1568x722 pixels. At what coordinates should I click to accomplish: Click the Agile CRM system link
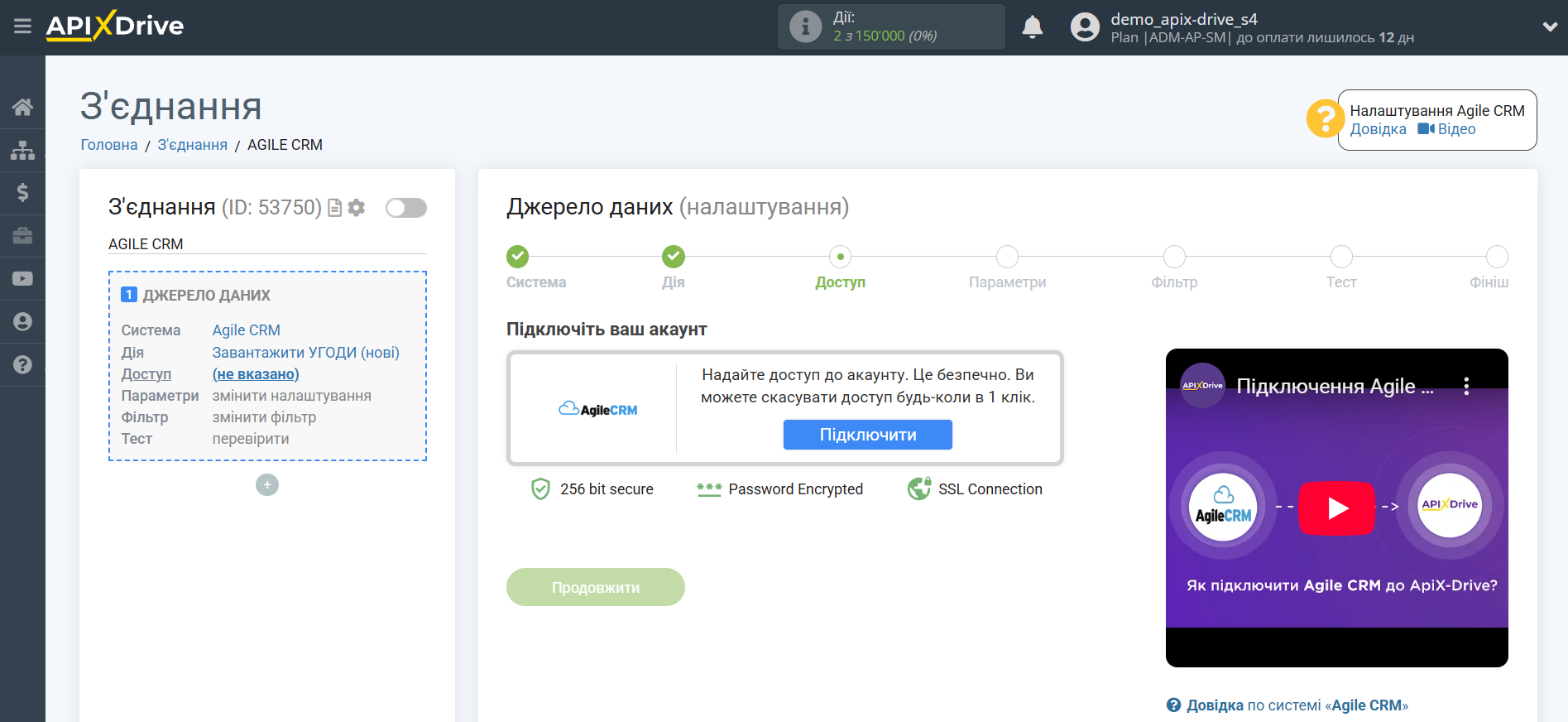click(247, 330)
